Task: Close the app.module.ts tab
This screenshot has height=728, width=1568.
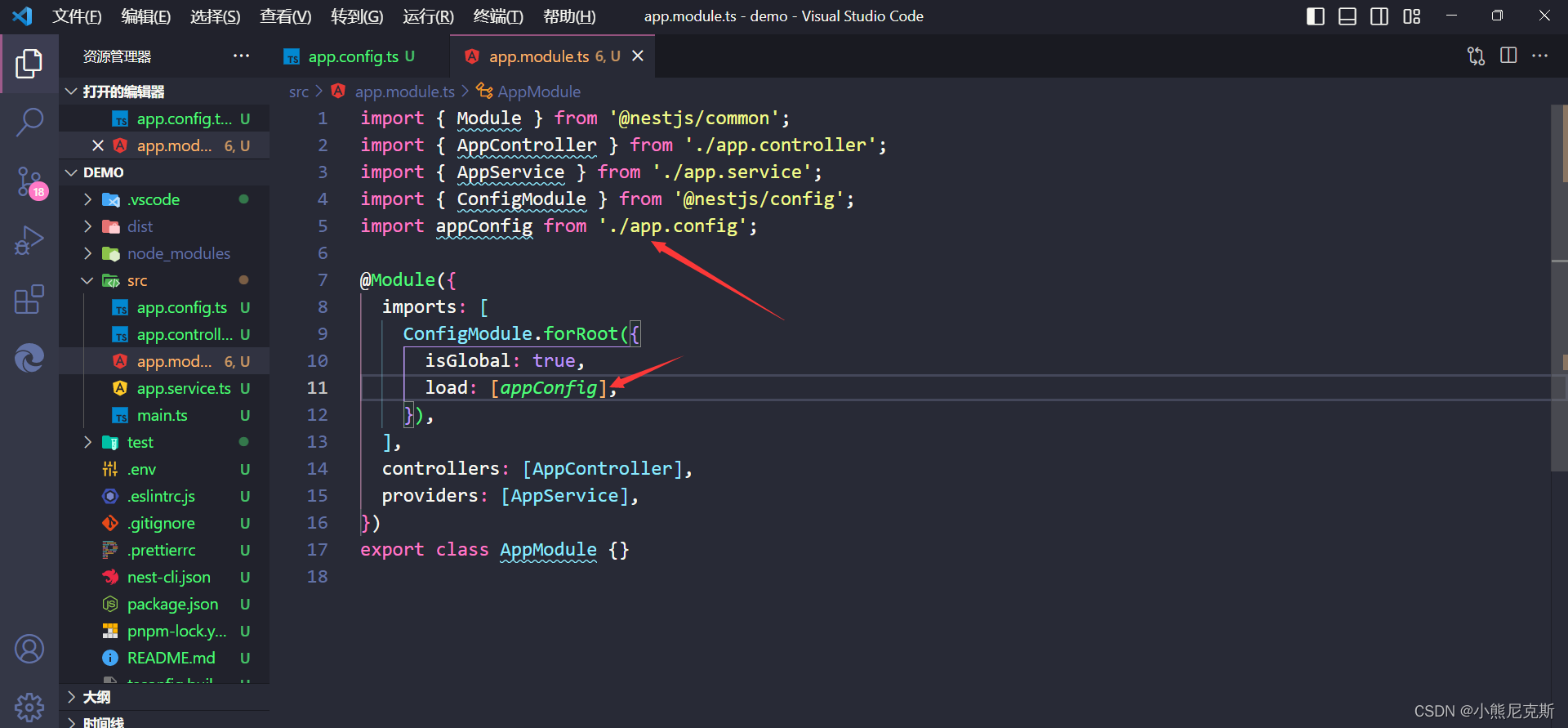Action: click(x=638, y=56)
